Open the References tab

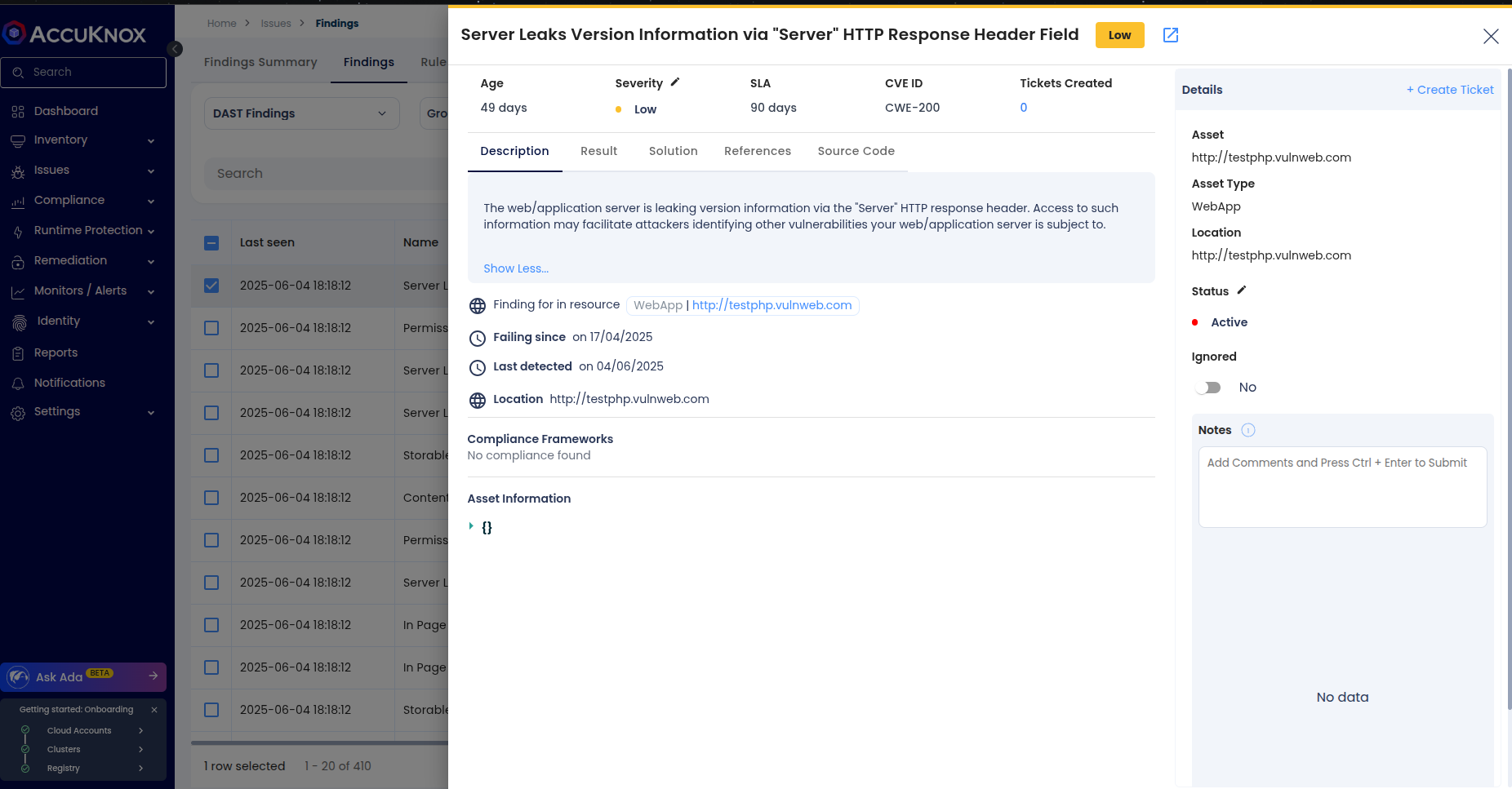(757, 151)
